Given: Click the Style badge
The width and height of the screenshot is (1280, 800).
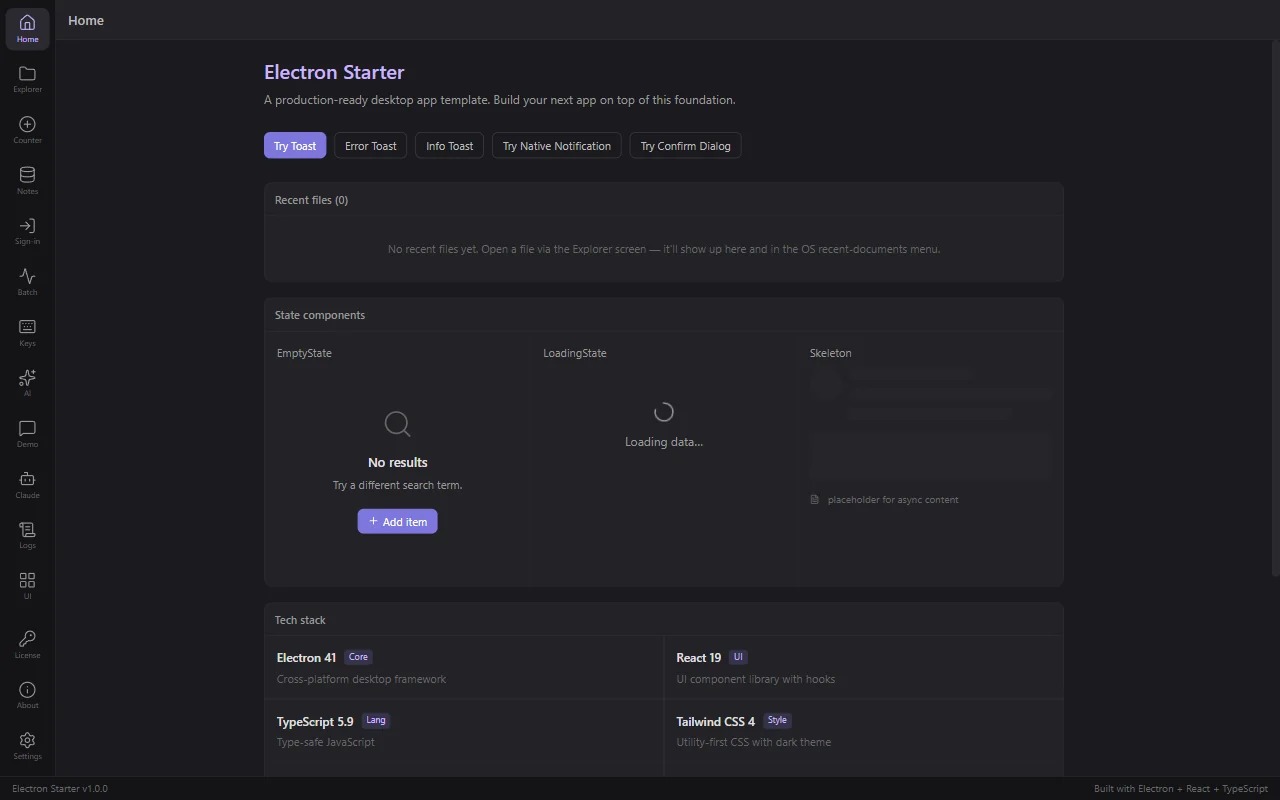Looking at the screenshot, I should 777,720.
